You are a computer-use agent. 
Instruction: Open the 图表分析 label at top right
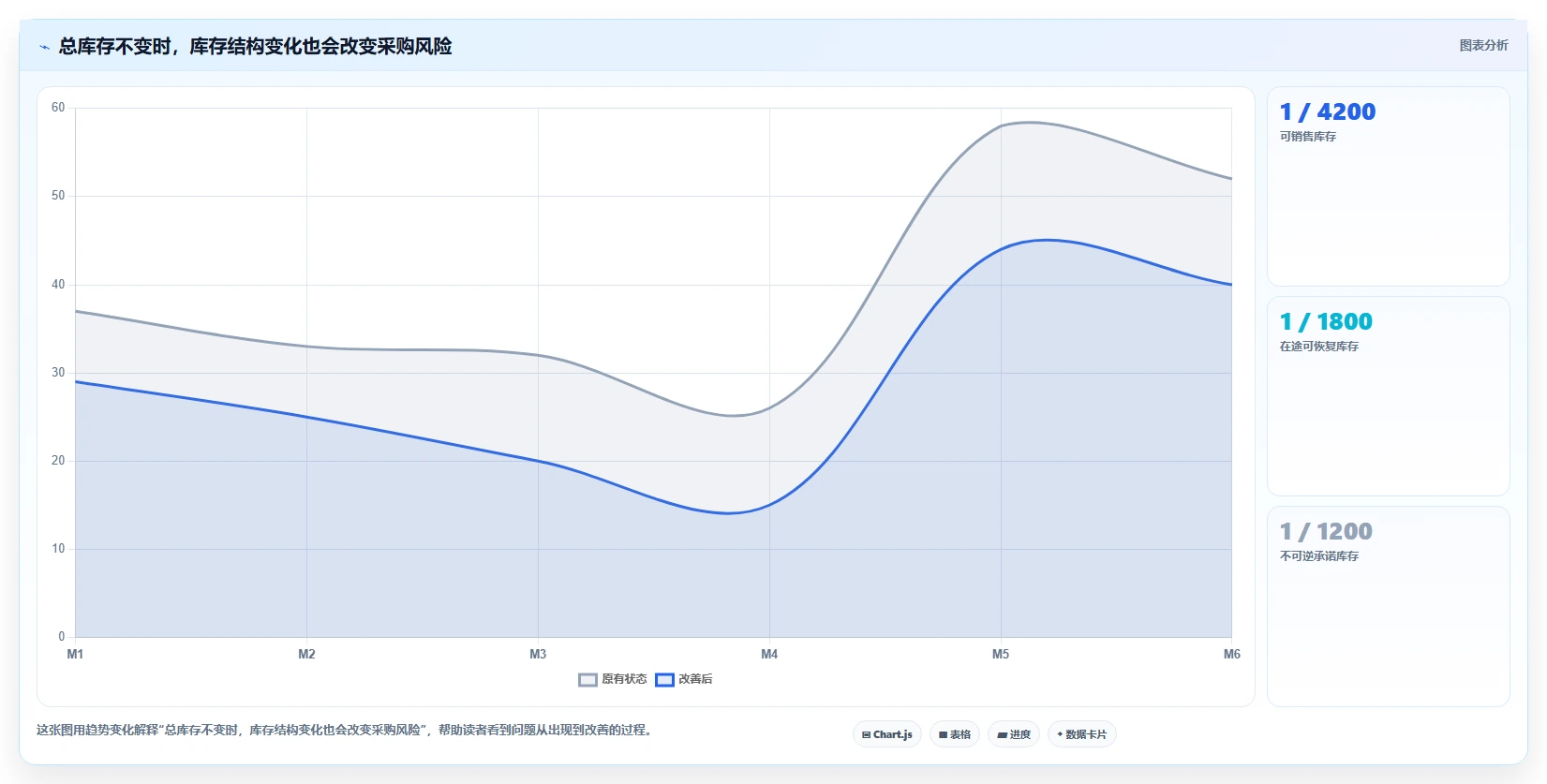(1483, 45)
